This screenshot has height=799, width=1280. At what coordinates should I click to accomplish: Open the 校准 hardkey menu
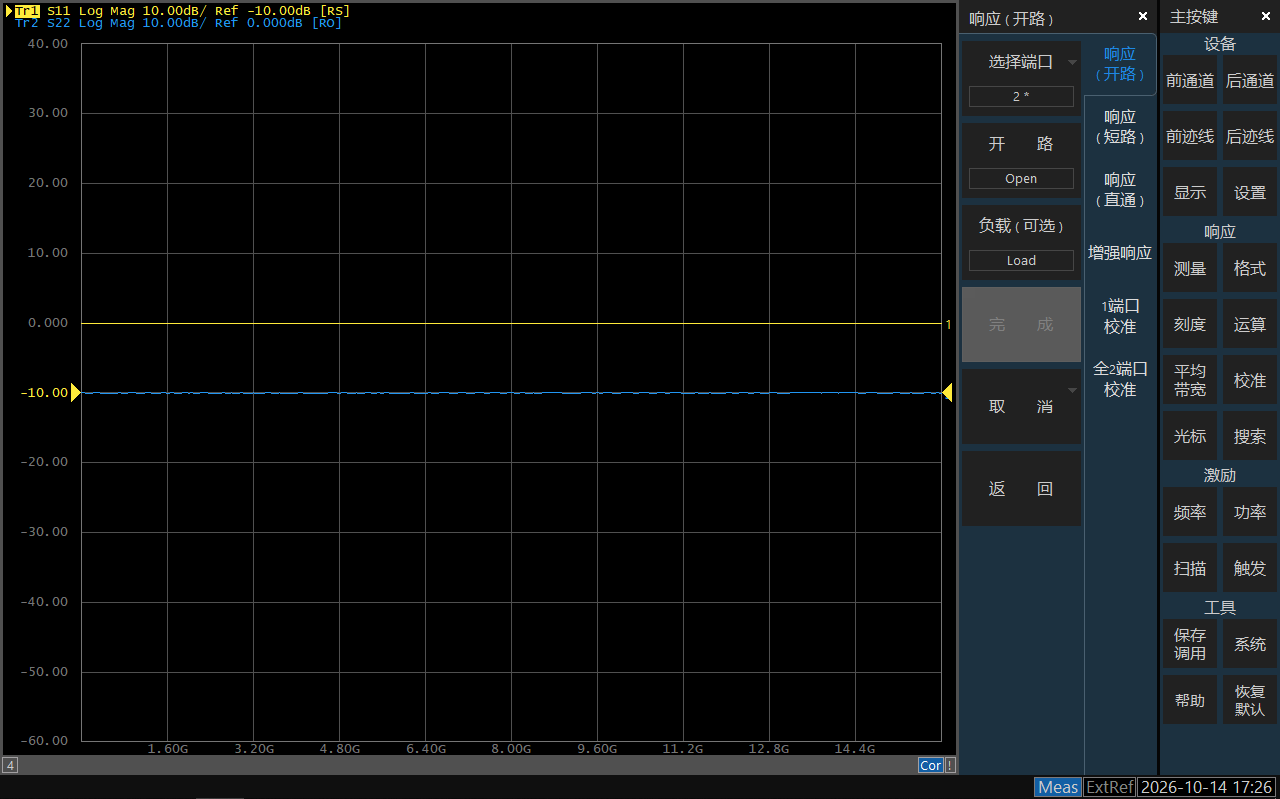pyautogui.click(x=1250, y=381)
